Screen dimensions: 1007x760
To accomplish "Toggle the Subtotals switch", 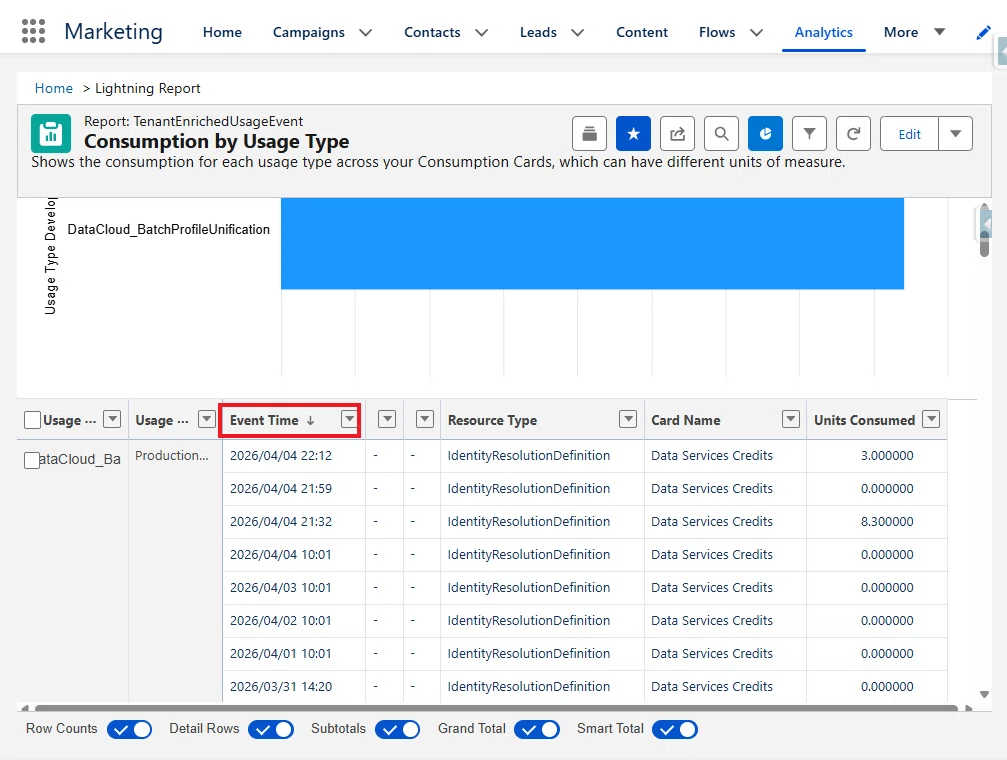I will pos(398,729).
